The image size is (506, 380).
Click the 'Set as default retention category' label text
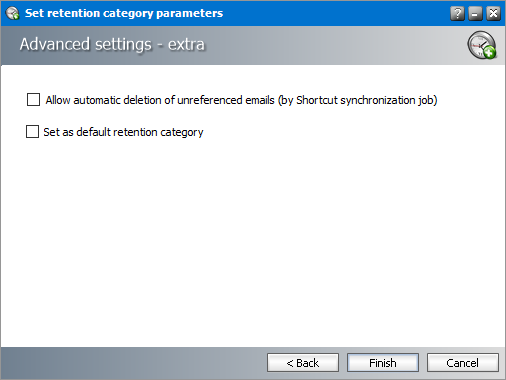point(123,132)
